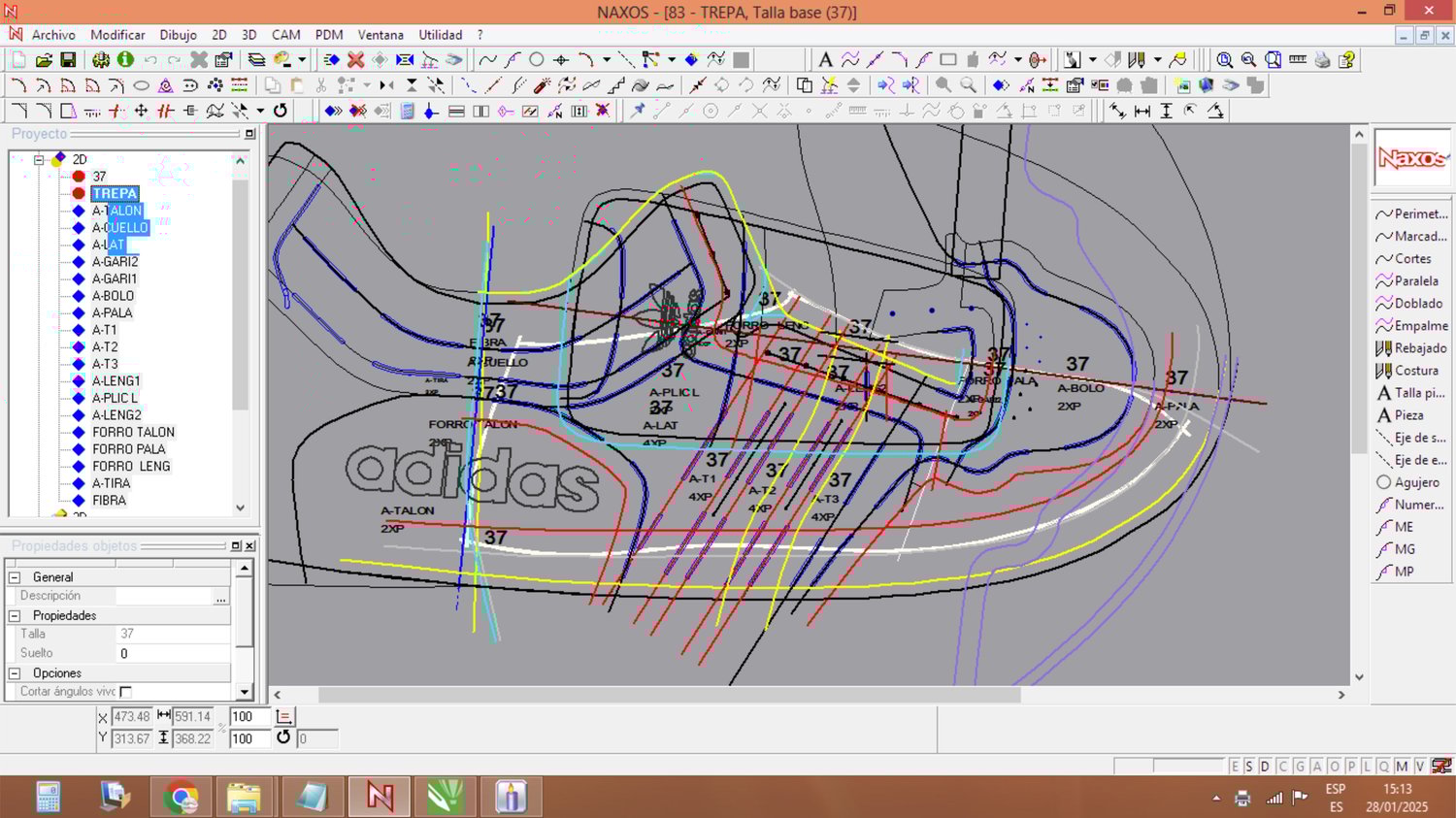Collapse the Opciones section
The image size is (1456, 818).
15,673
